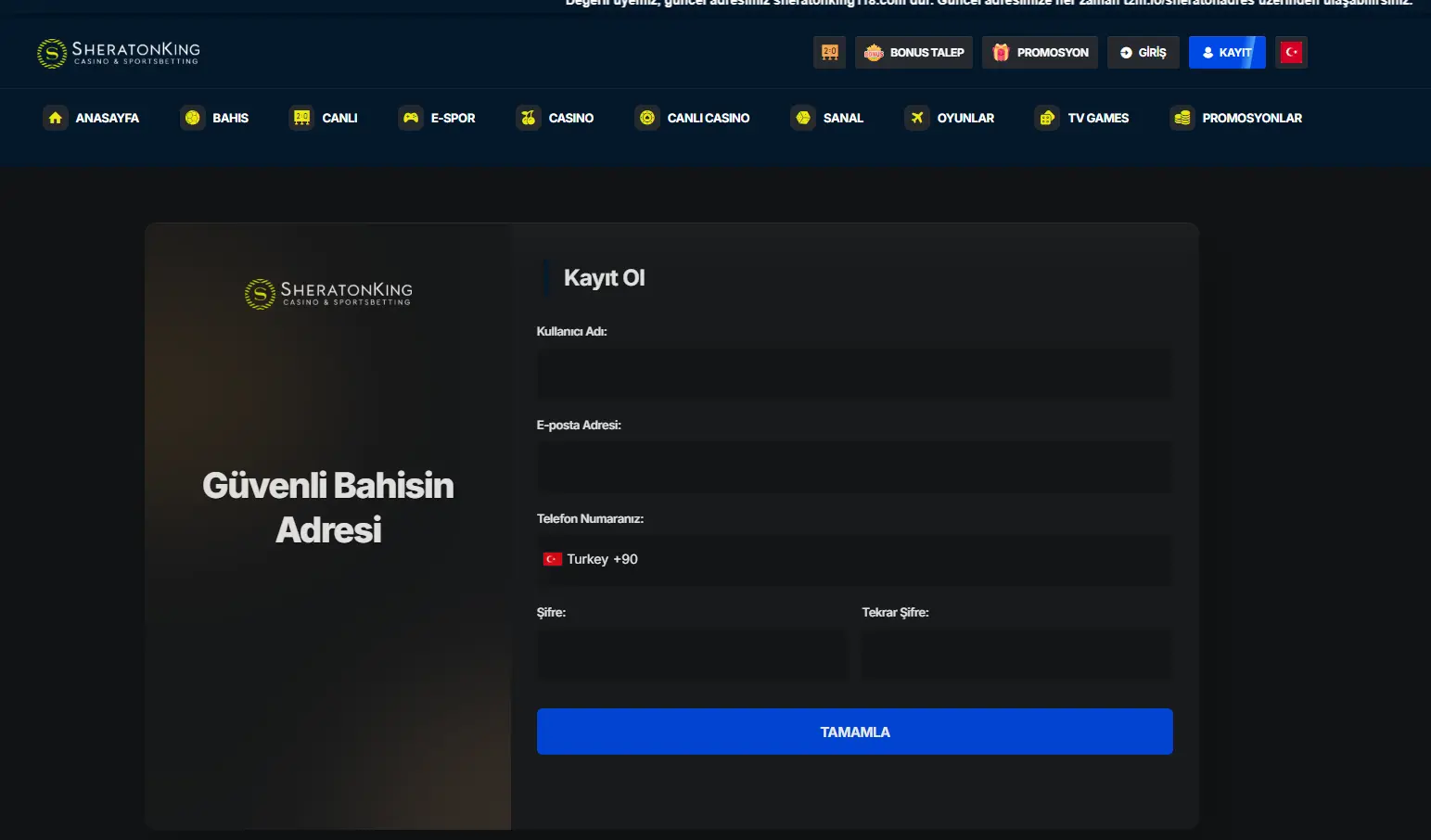The image size is (1431, 840).
Task: Open the Turkey +90 country code selector
Action: coord(591,559)
